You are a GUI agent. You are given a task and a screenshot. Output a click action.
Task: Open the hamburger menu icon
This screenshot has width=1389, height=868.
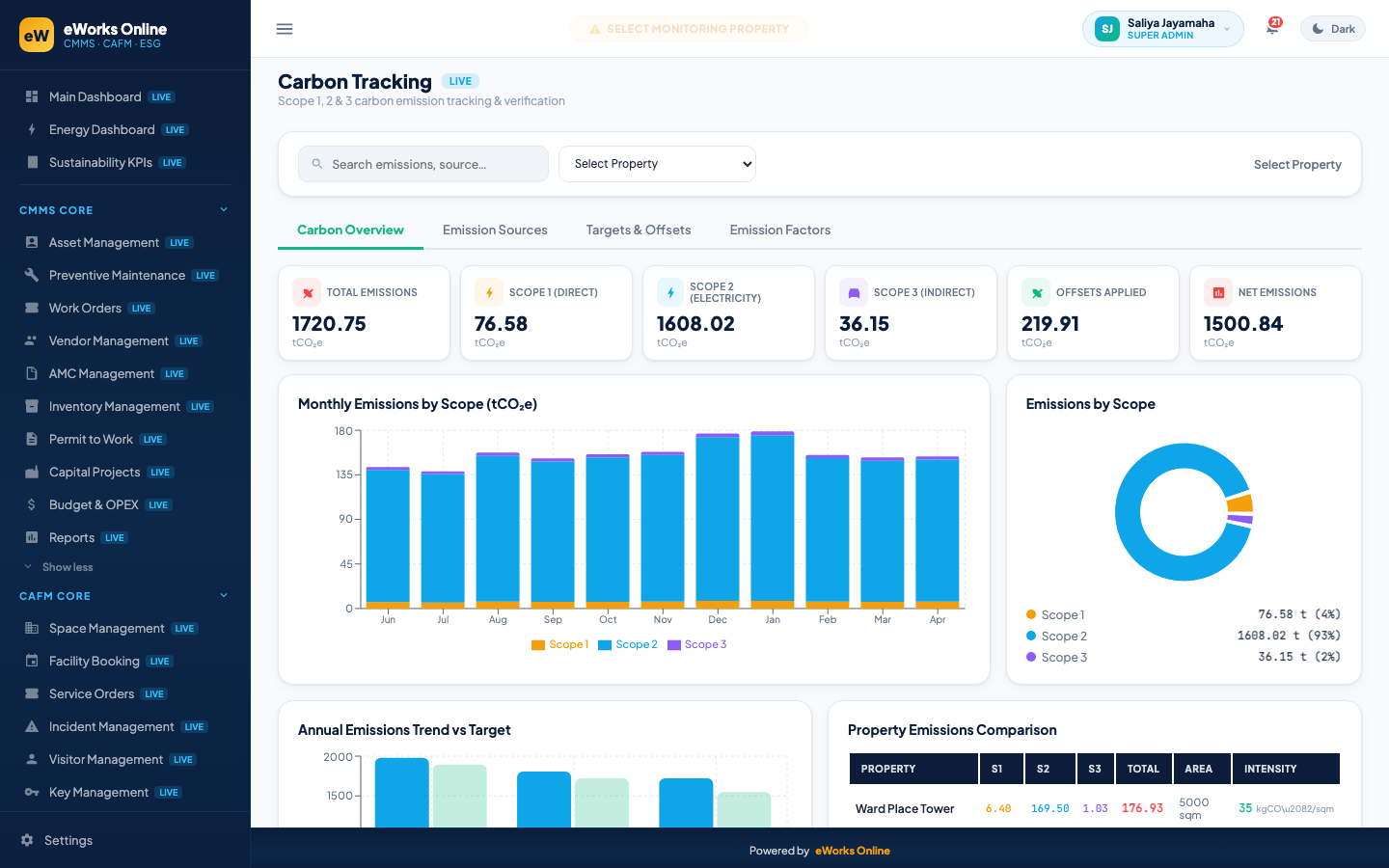(x=285, y=29)
